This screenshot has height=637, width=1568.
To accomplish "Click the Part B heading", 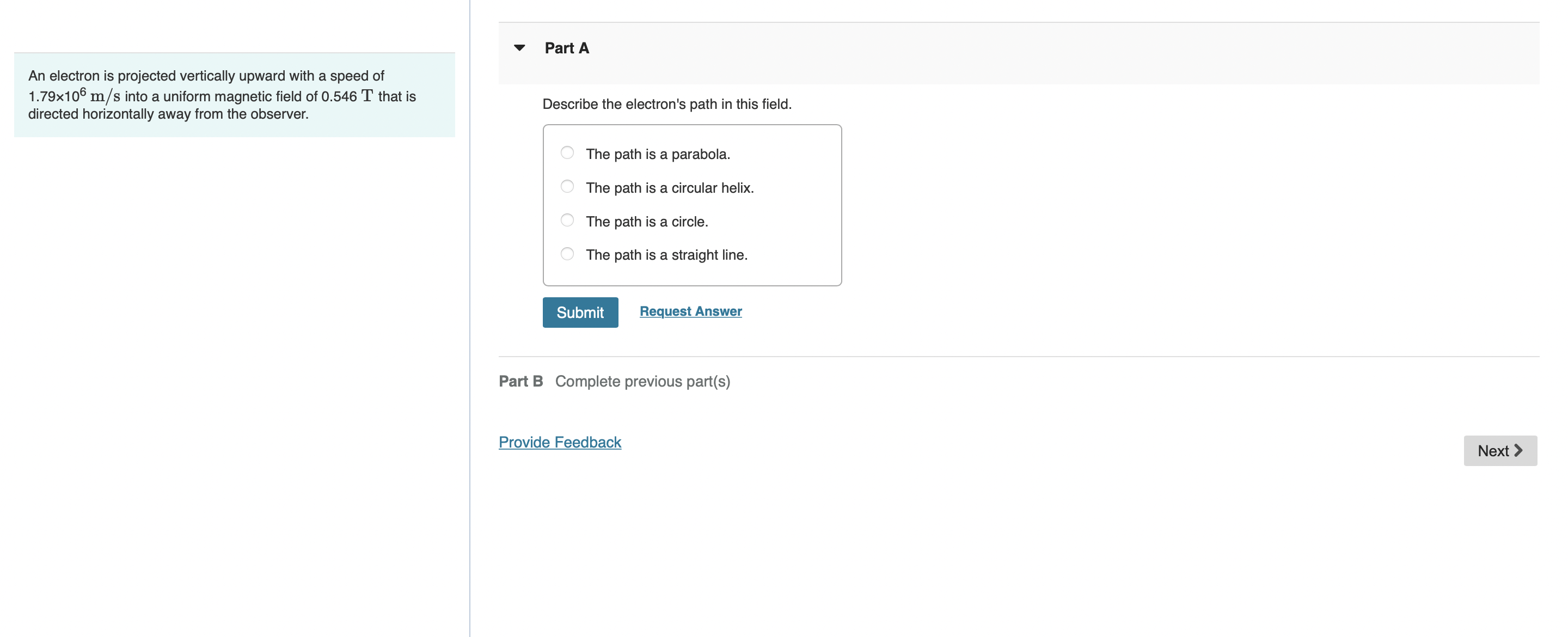I will 520,381.
